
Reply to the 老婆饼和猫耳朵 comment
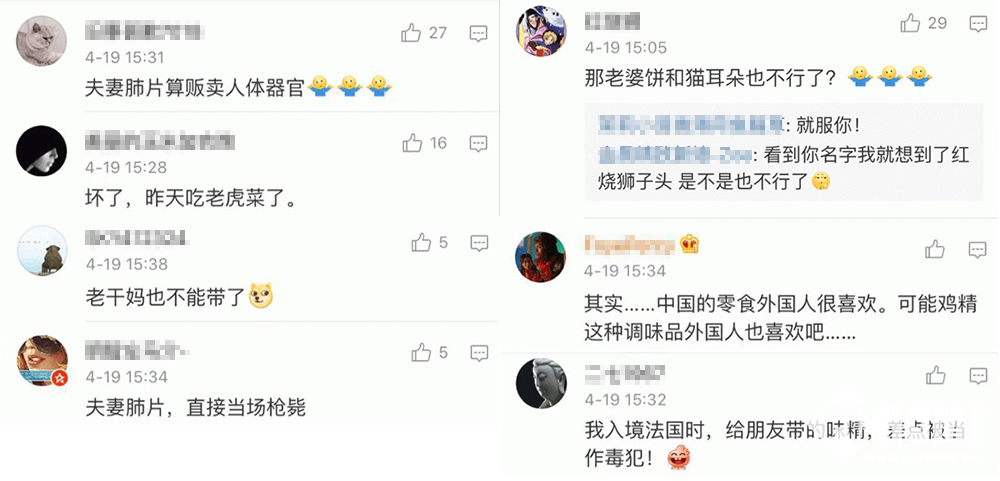pos(978,24)
